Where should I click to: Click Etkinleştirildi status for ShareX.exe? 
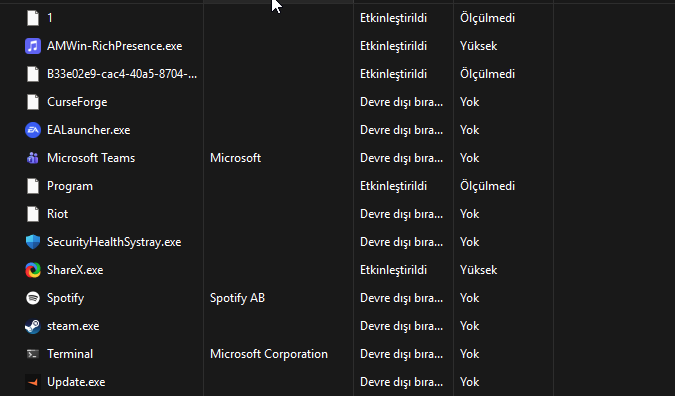pyautogui.click(x=393, y=270)
